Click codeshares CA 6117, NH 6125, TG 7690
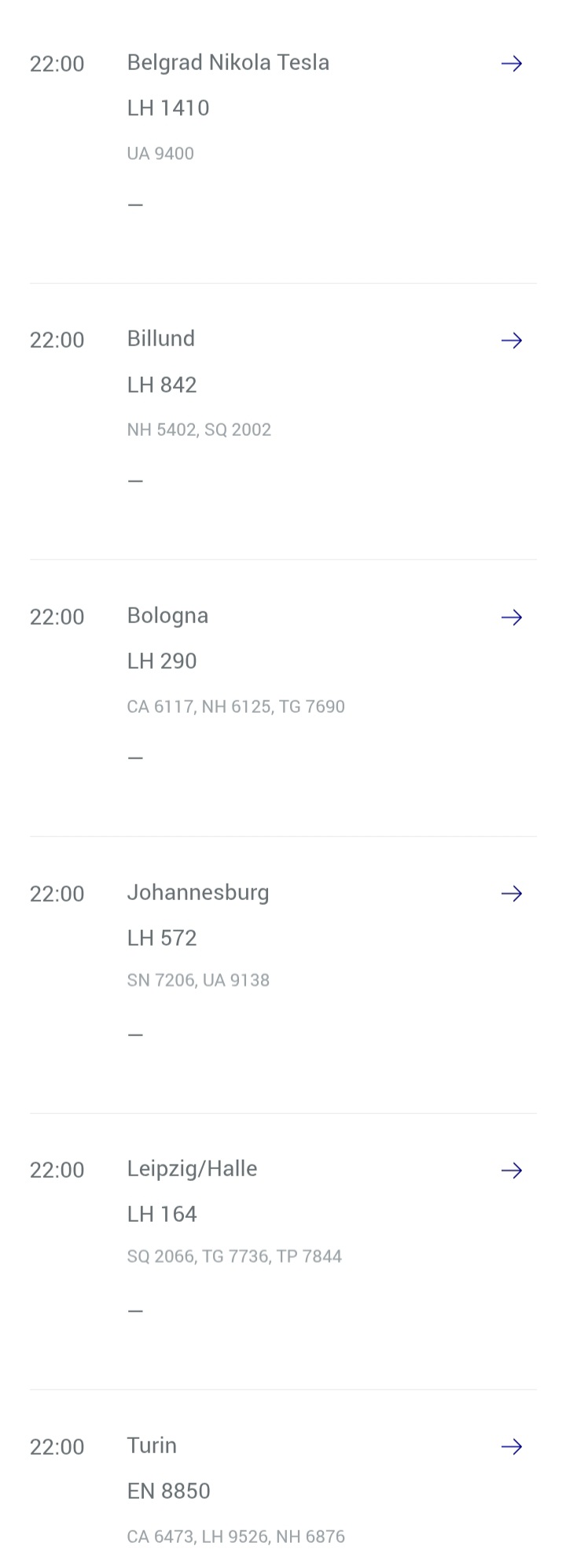The image size is (566, 1568). click(236, 707)
